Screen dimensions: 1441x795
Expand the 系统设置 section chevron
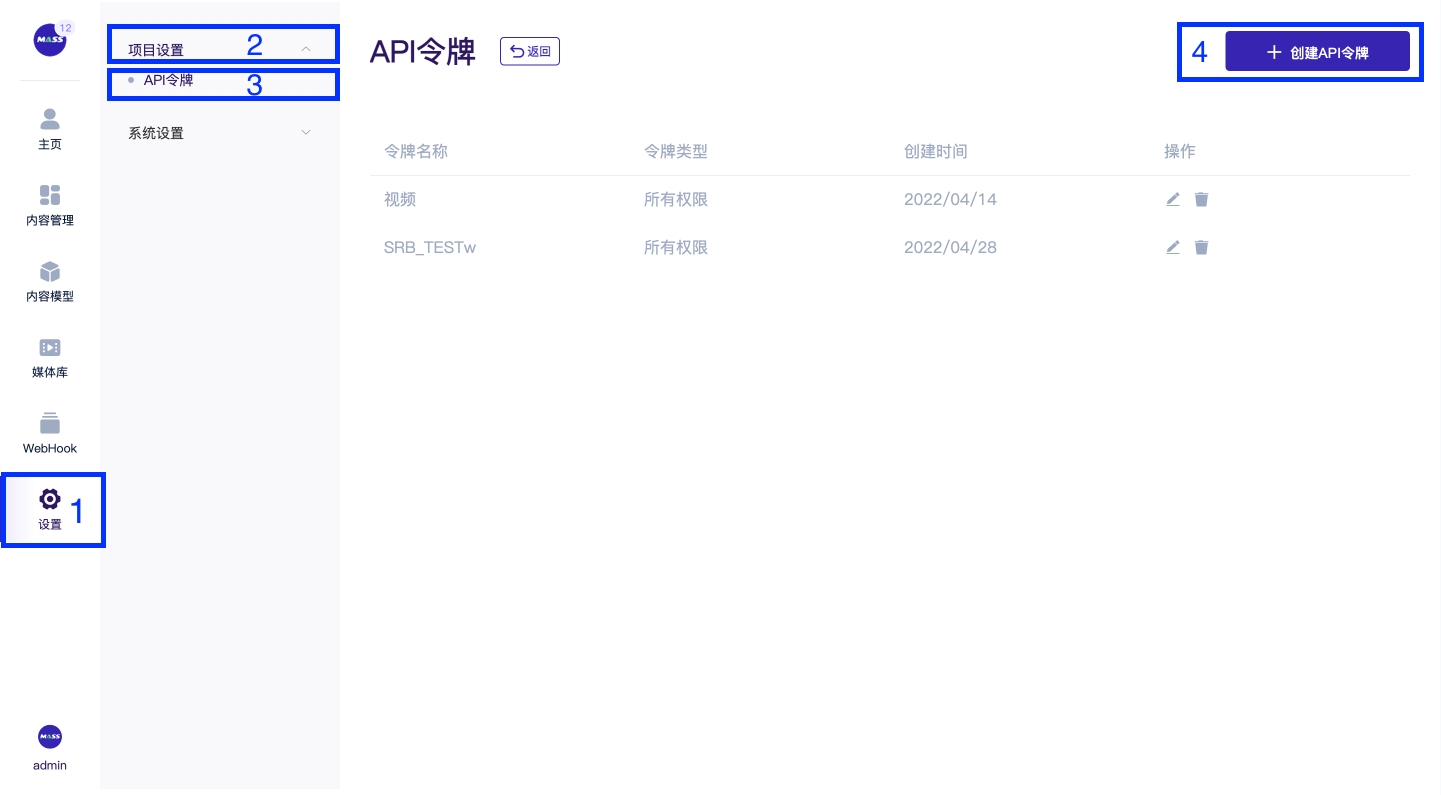click(x=306, y=133)
